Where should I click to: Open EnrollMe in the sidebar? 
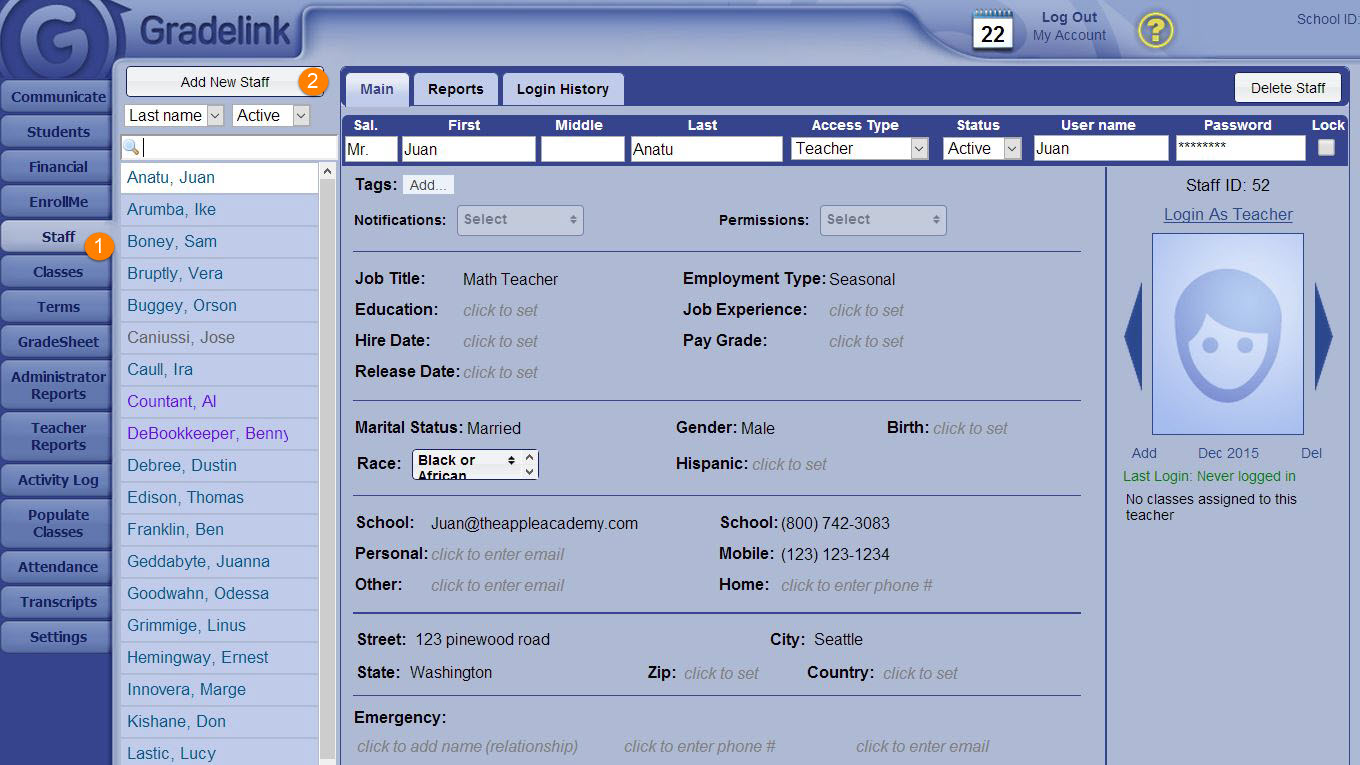point(57,202)
